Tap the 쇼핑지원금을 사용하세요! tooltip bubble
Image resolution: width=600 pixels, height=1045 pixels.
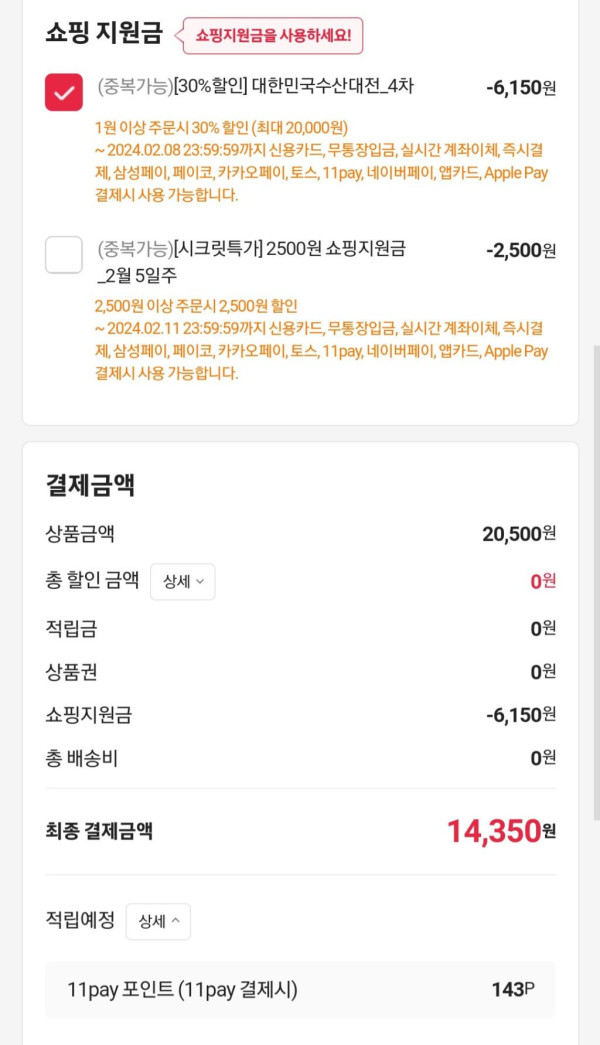[x=273, y=35]
